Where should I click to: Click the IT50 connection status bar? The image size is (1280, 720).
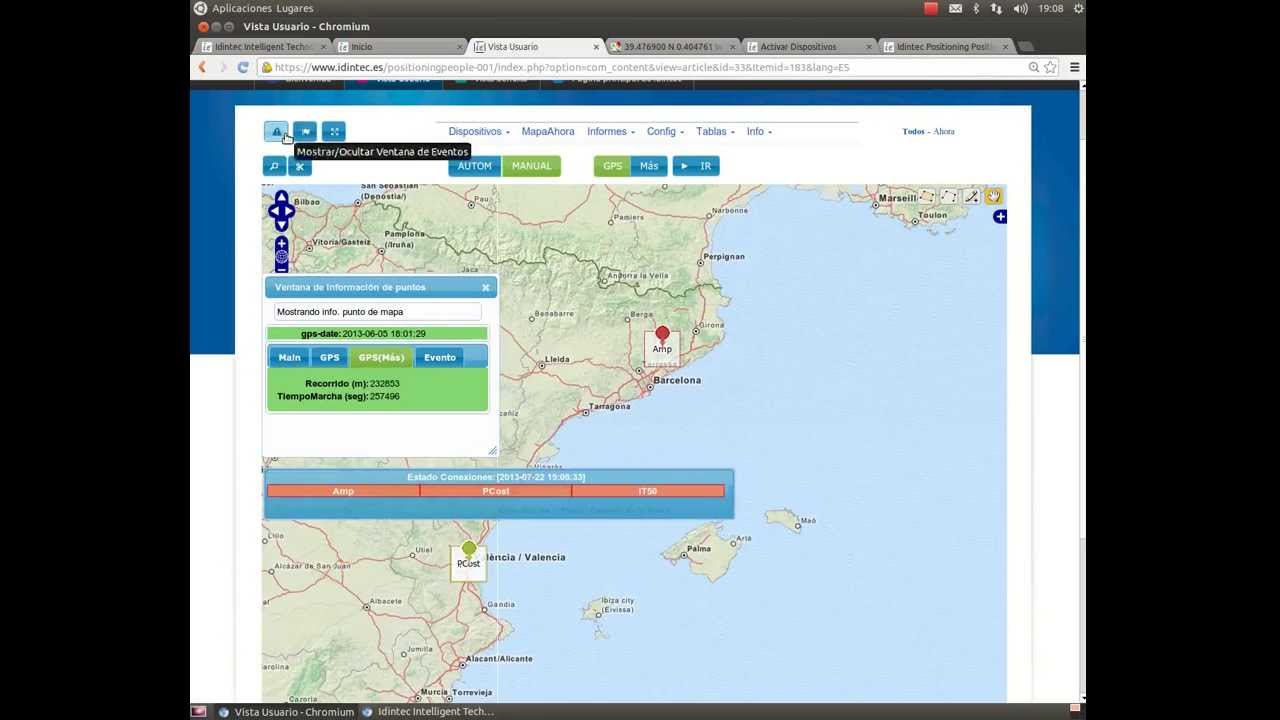point(648,491)
